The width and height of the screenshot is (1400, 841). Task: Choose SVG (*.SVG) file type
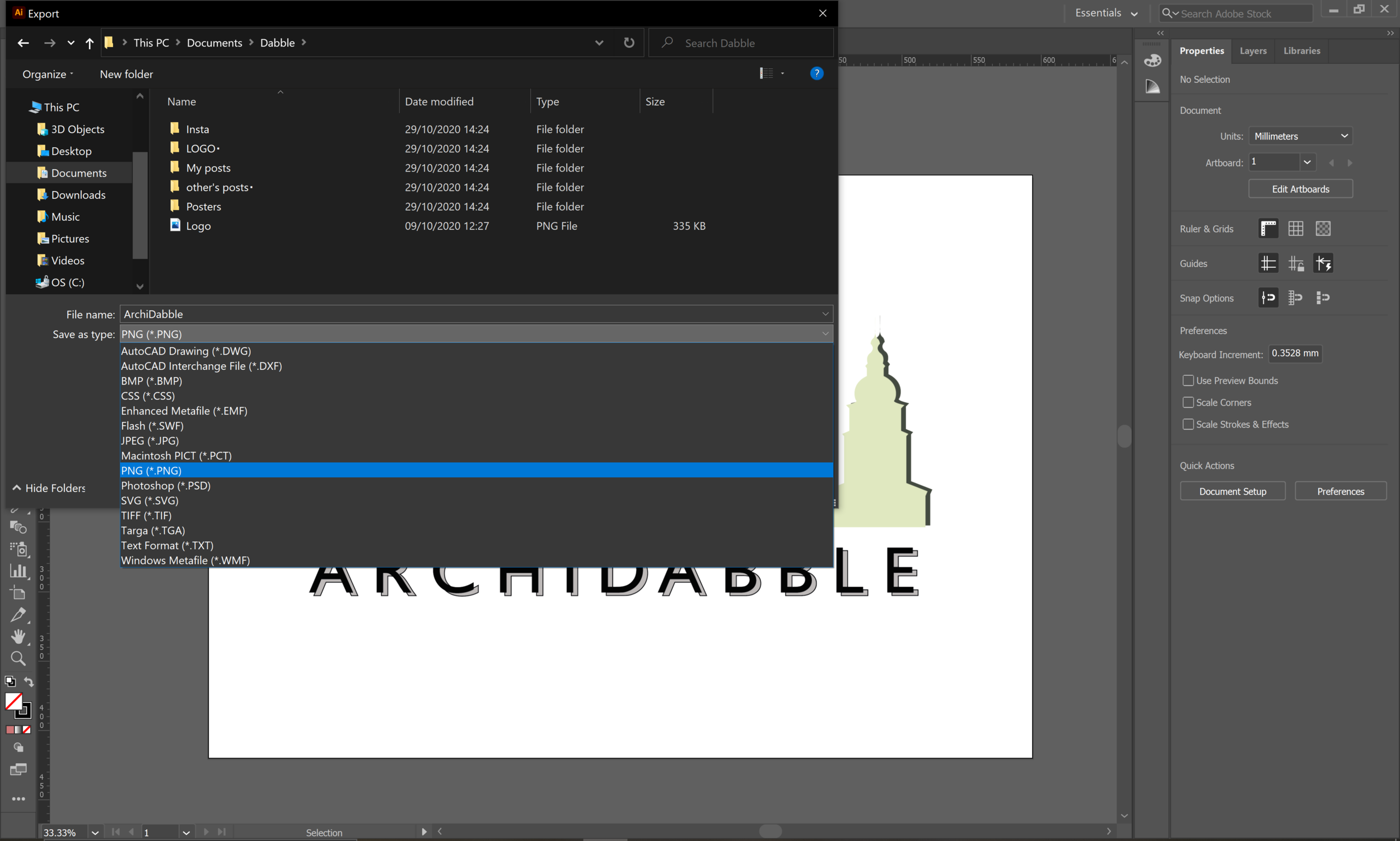[x=477, y=500]
